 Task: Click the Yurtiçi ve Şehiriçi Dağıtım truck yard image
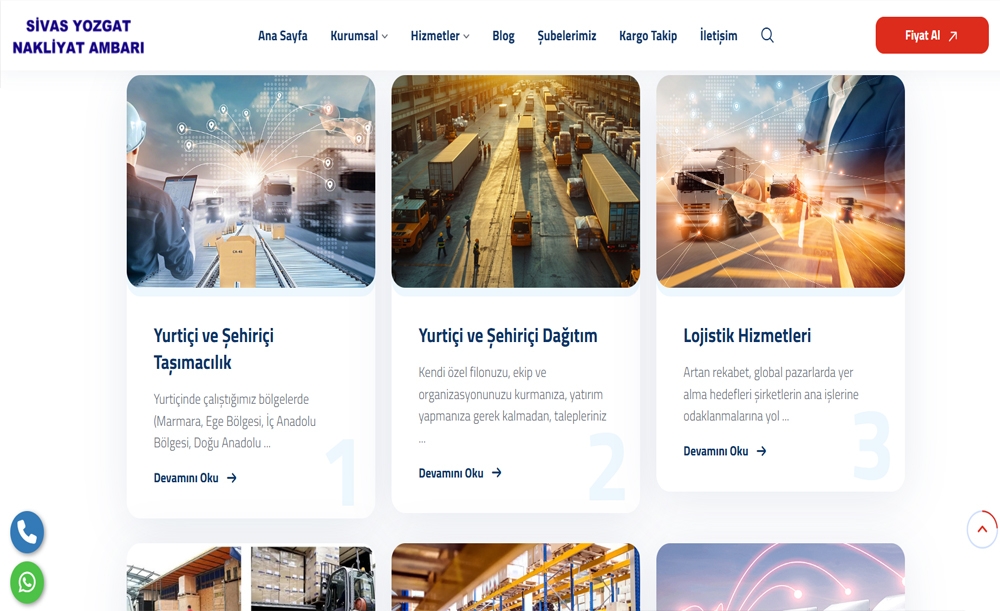click(515, 181)
